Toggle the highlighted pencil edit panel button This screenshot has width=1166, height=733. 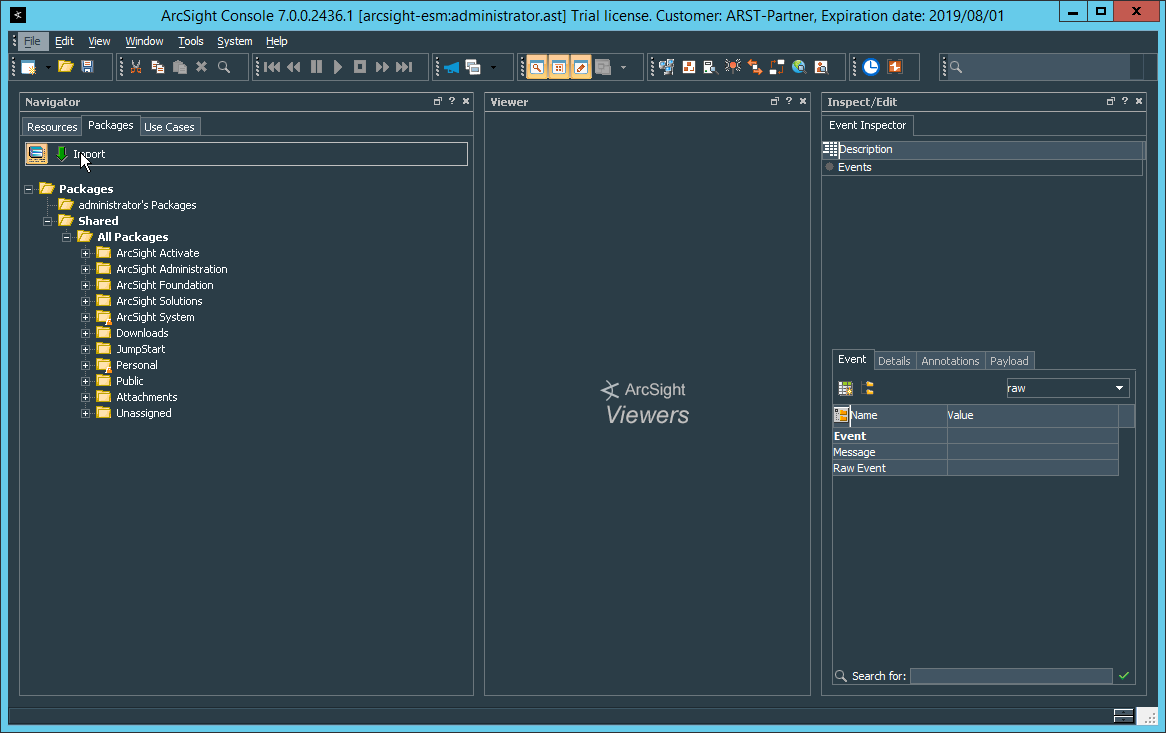coord(581,67)
